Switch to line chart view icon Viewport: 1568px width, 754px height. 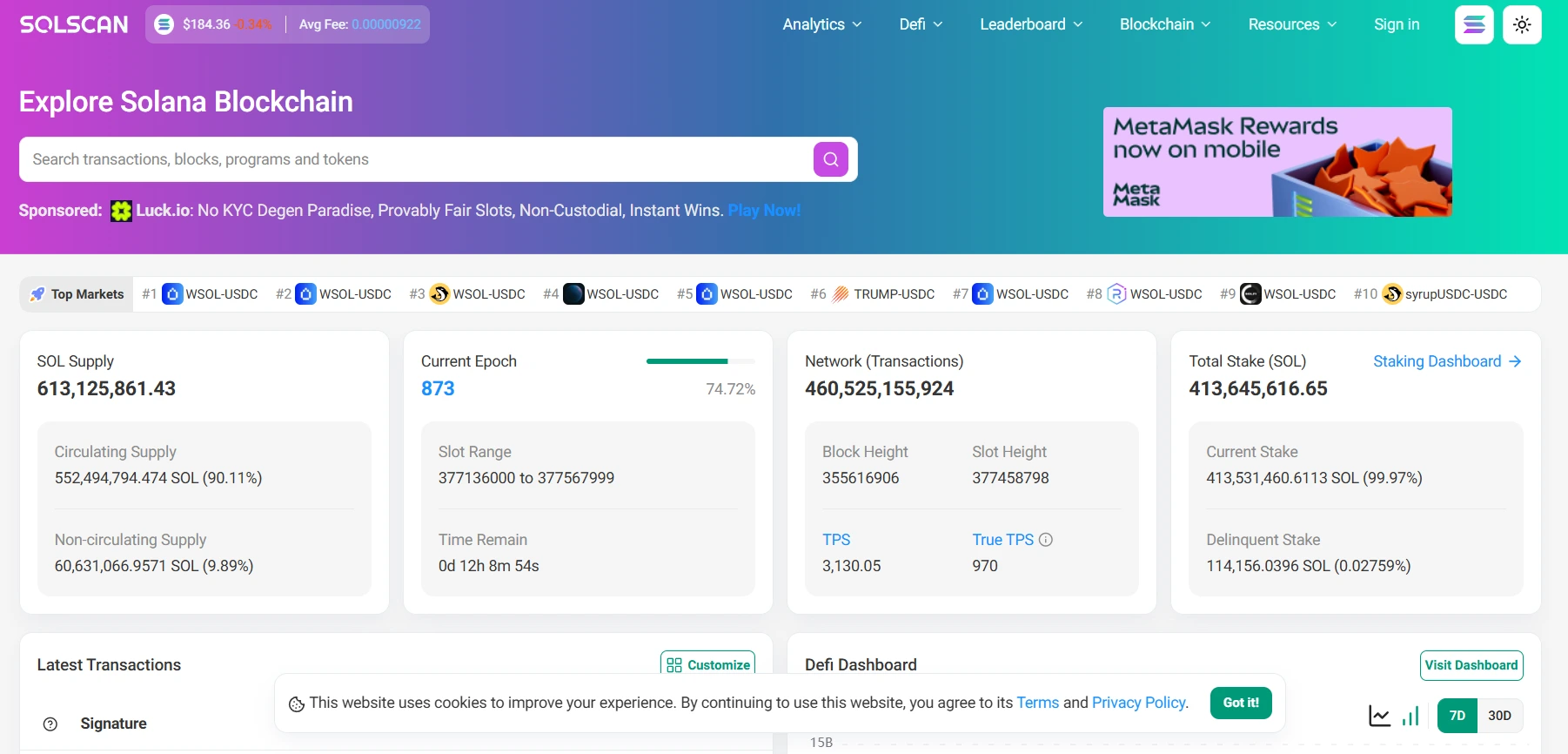point(1379,716)
